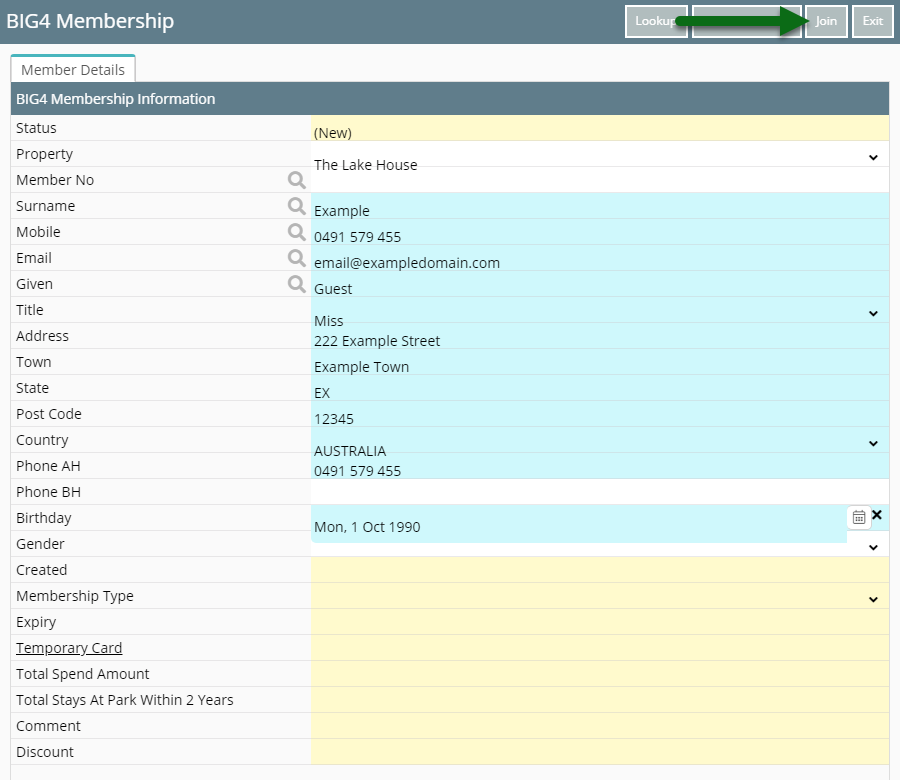The width and height of the screenshot is (900, 780).
Task: Click the Email field with email@exampledomain.com
Action: [x=600, y=258]
